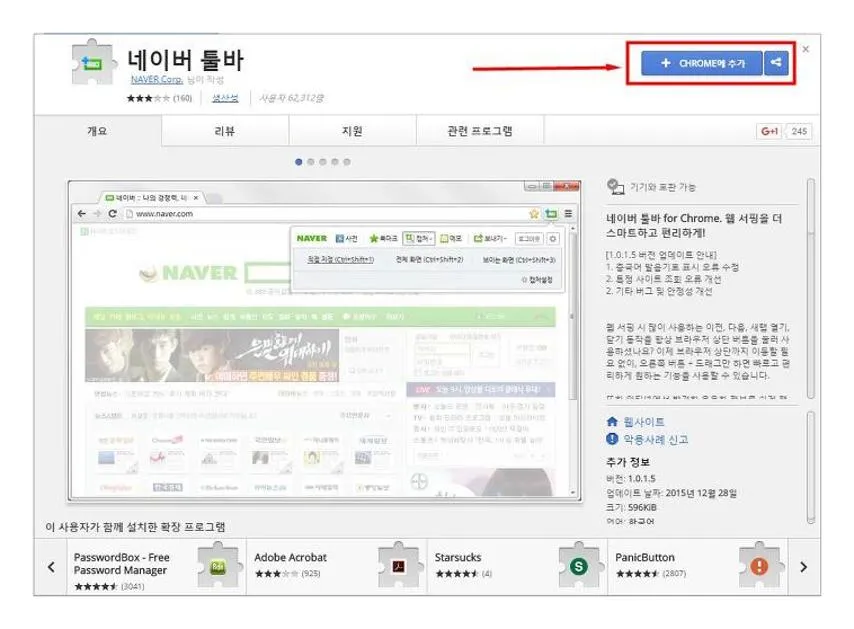The width and height of the screenshot is (854, 629).
Task: Click the PanicButton orange exclamation icon
Action: click(760, 566)
